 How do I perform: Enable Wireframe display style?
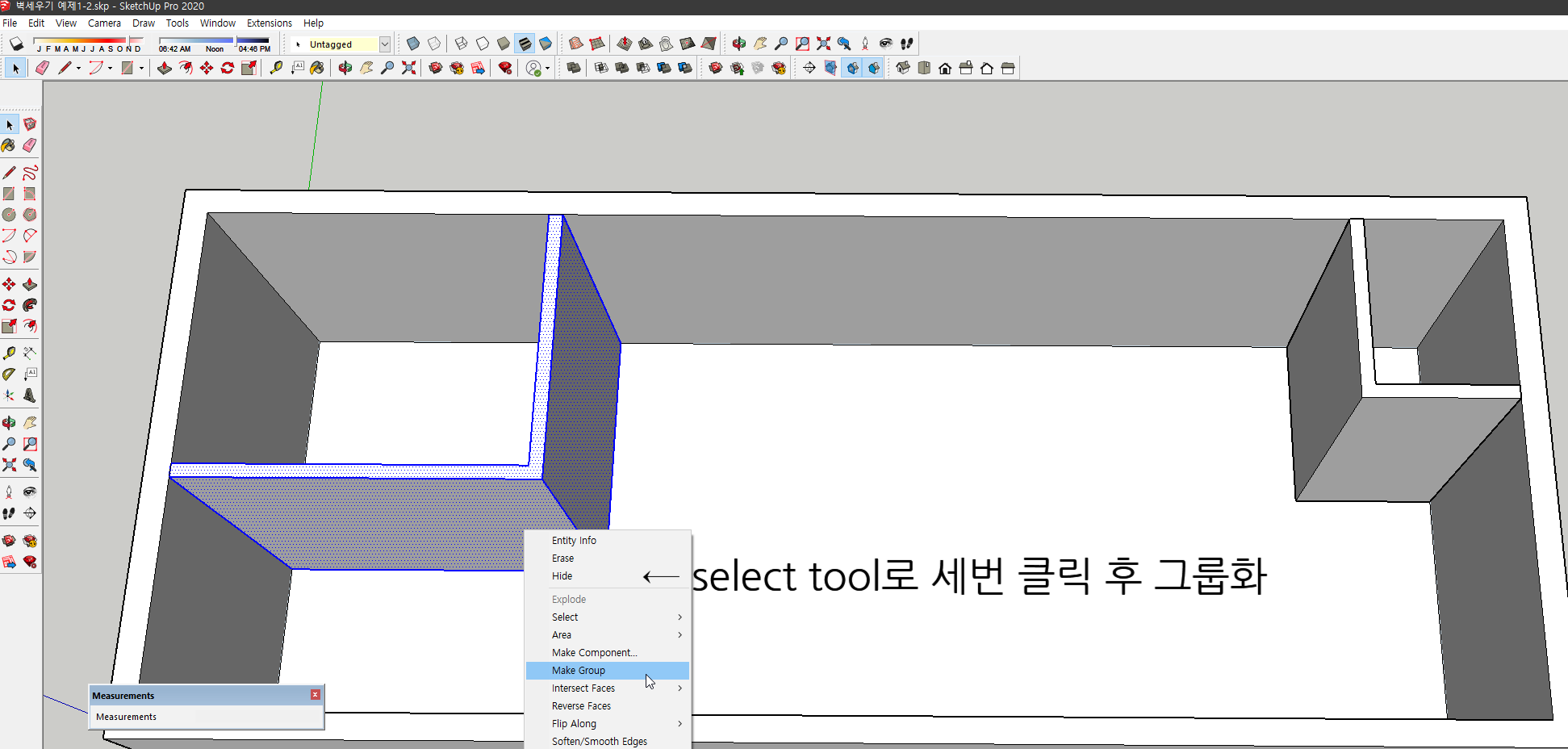tap(461, 44)
